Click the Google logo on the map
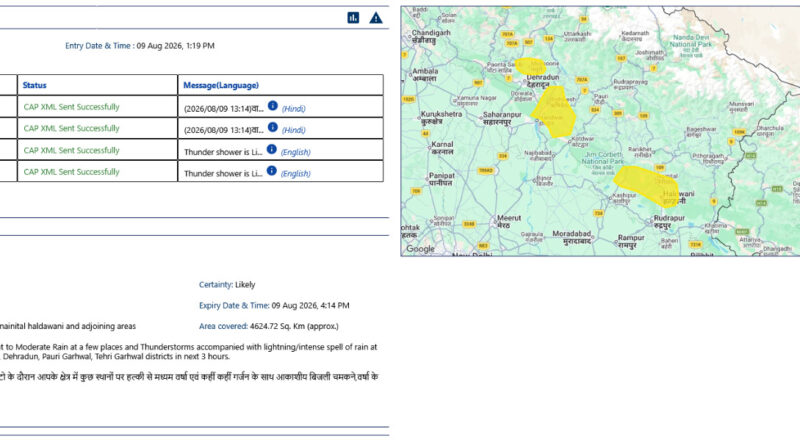 click(420, 249)
